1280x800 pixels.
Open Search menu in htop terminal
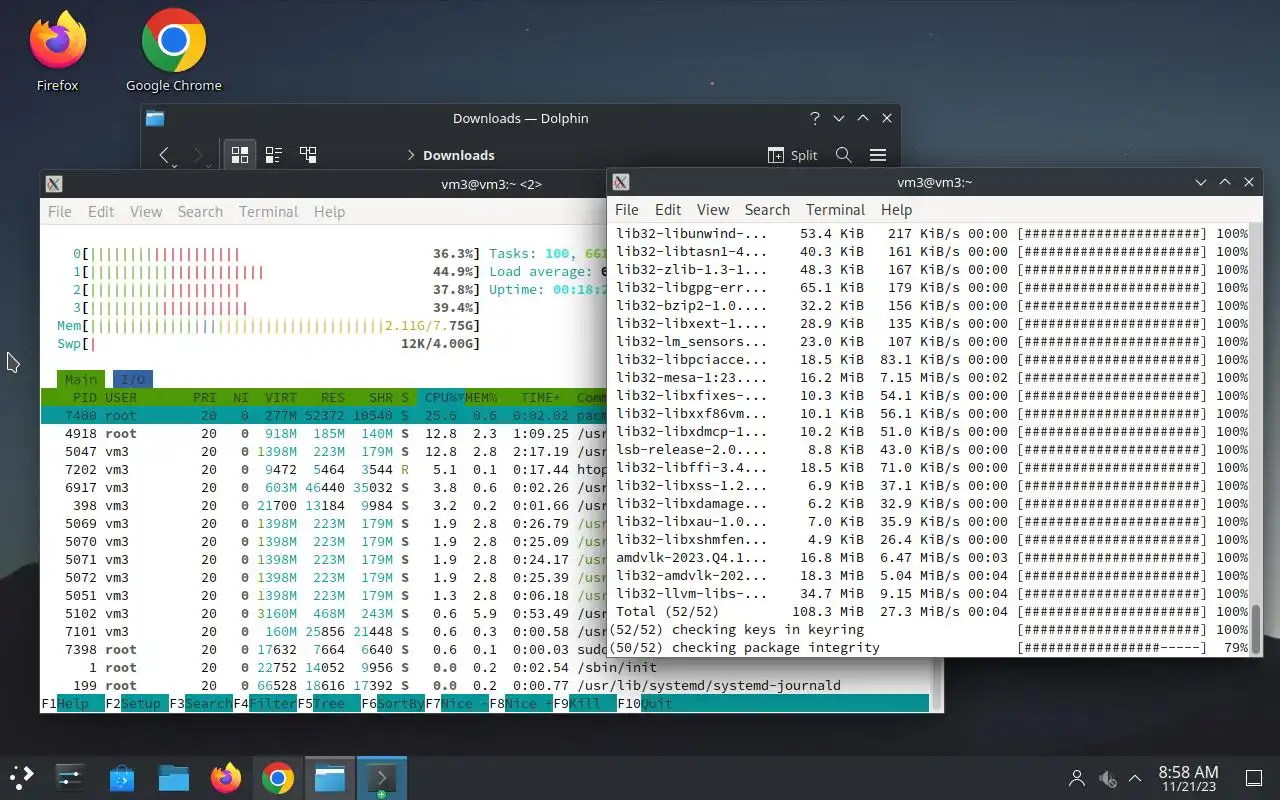point(200,211)
